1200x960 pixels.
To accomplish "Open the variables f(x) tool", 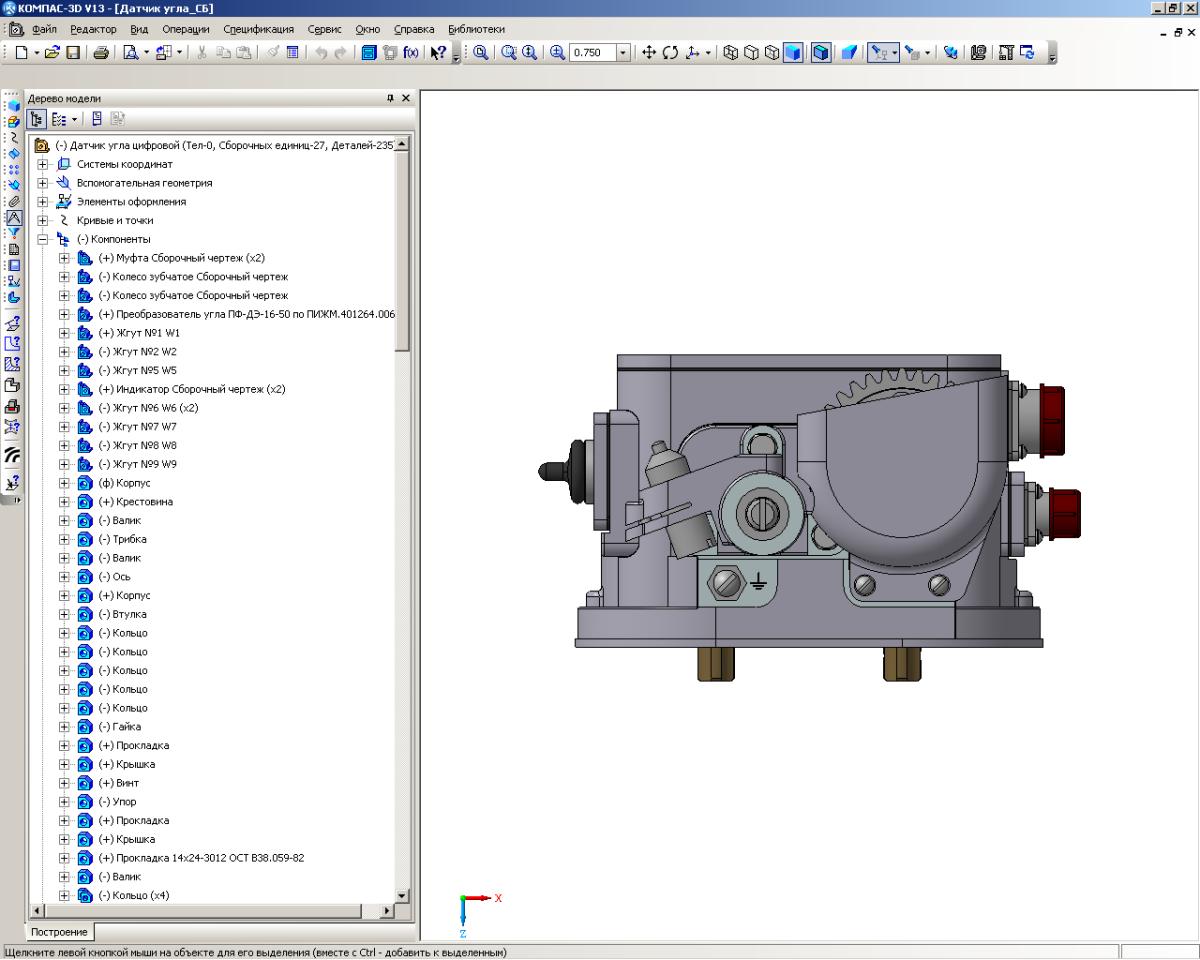I will point(411,53).
